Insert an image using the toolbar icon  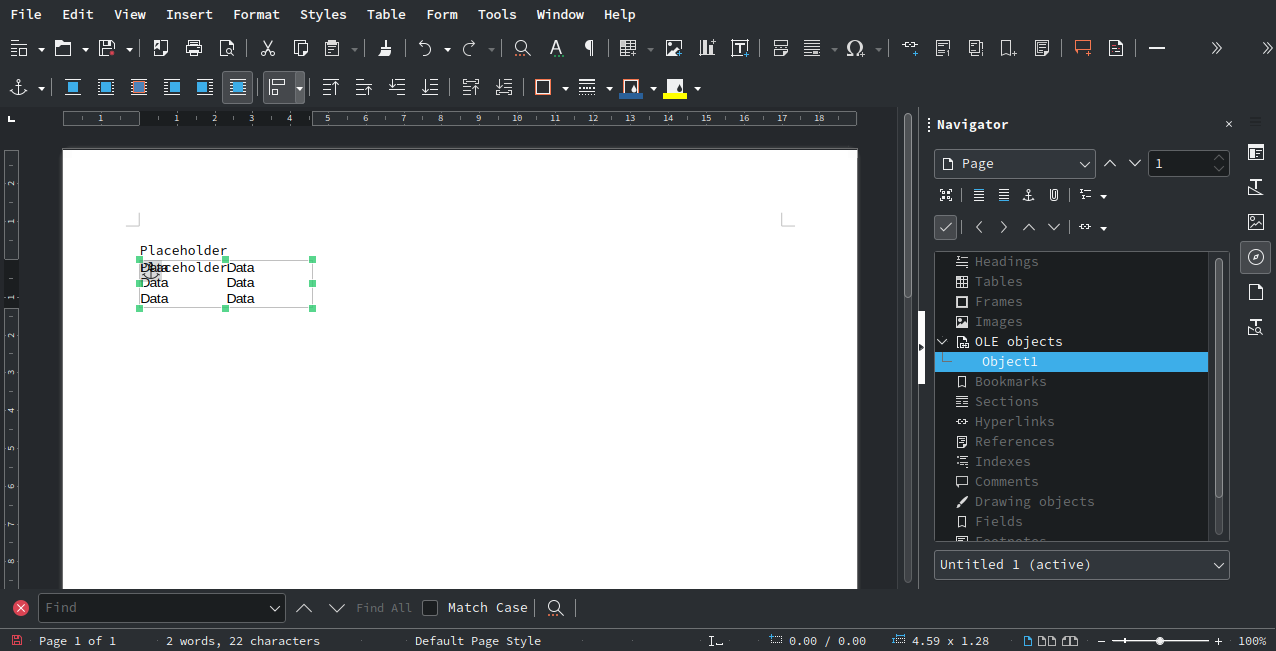point(674,48)
